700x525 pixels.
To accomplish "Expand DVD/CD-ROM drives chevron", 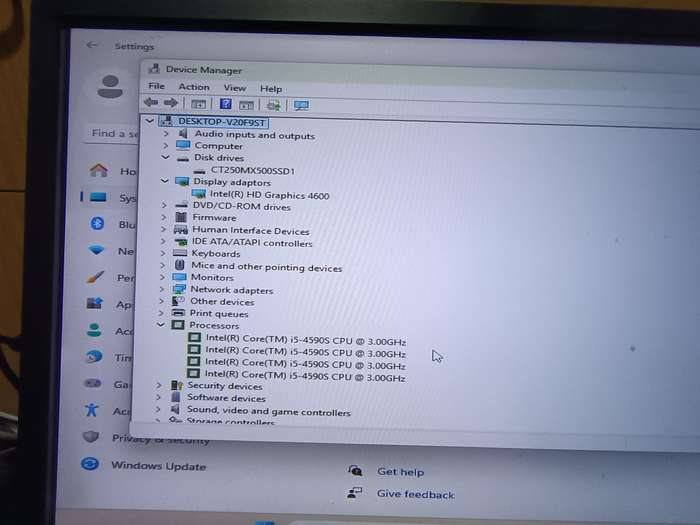I will pos(164,205).
